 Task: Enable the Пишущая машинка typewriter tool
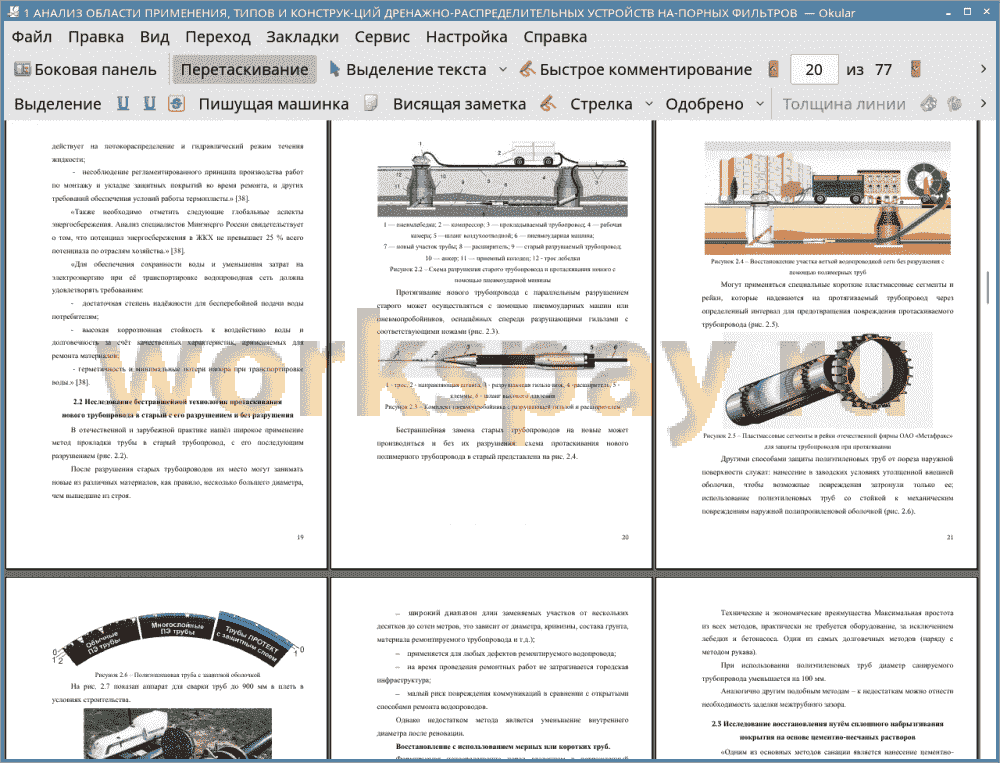point(274,104)
